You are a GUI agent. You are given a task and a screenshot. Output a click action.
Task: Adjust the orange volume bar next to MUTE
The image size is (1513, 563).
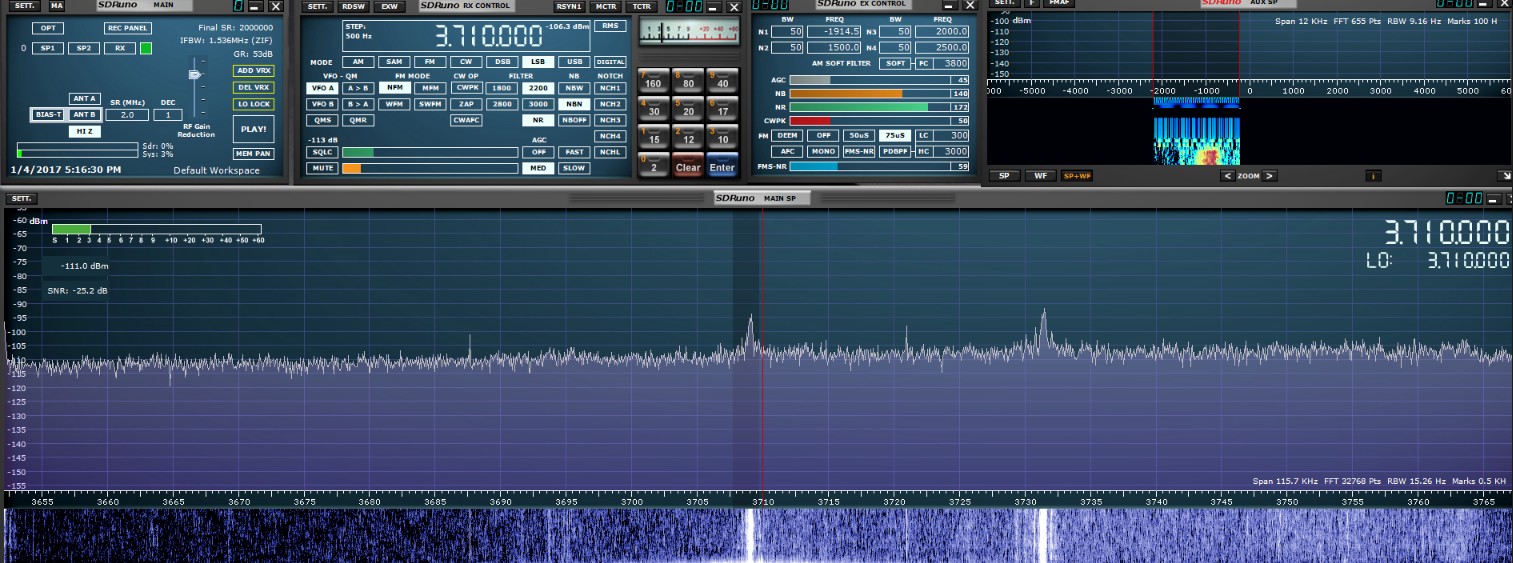(x=428, y=168)
